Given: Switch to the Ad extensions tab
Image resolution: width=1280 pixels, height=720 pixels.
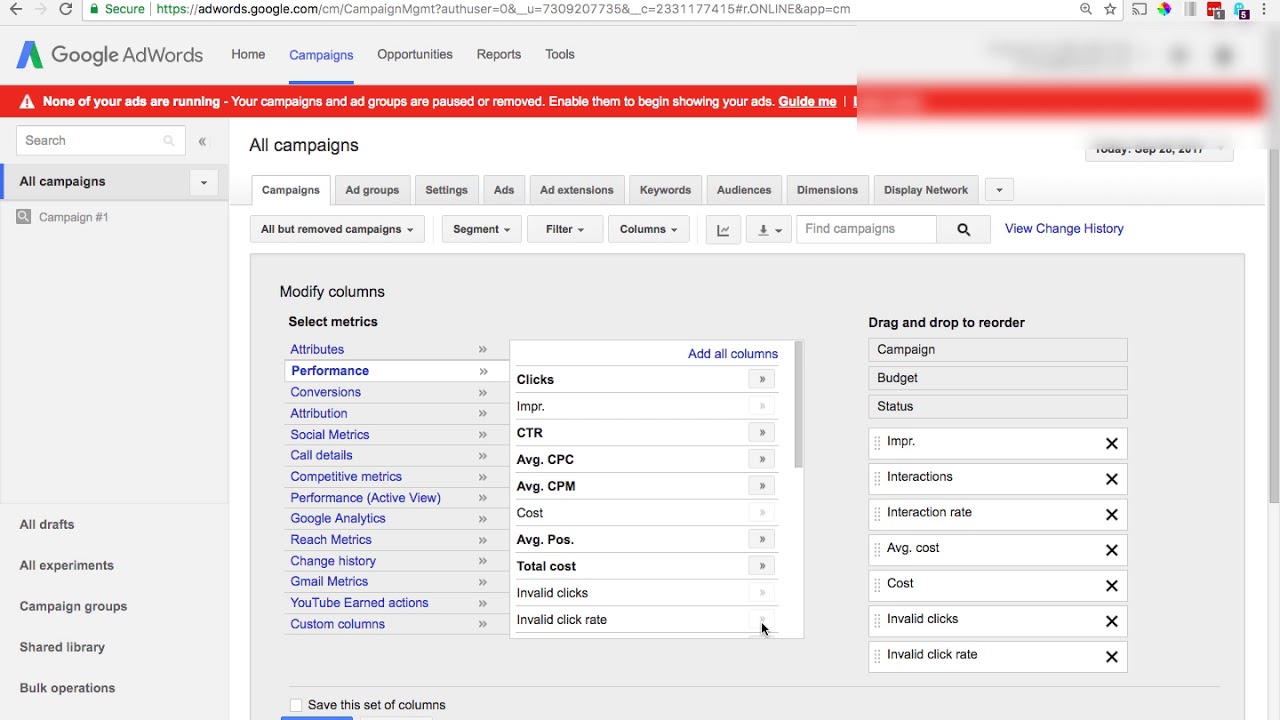Looking at the screenshot, I should pyautogui.click(x=577, y=190).
